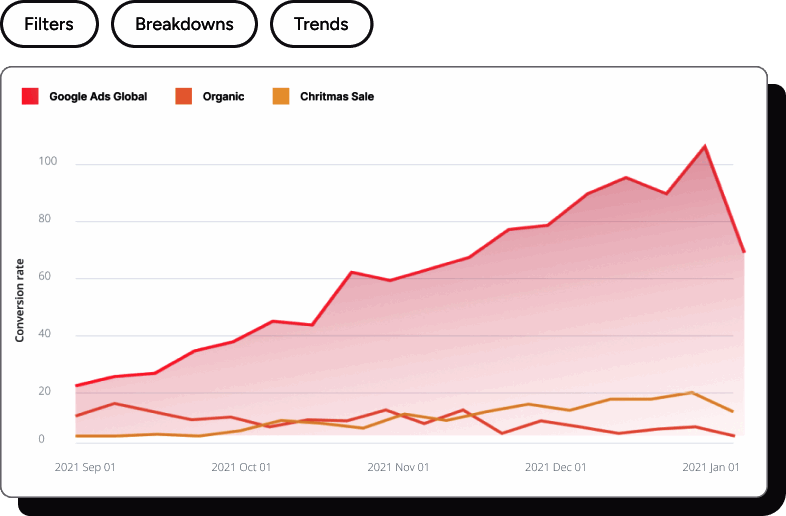
Task: Select the 2021 Nov 01 axis label
Action: point(398,467)
